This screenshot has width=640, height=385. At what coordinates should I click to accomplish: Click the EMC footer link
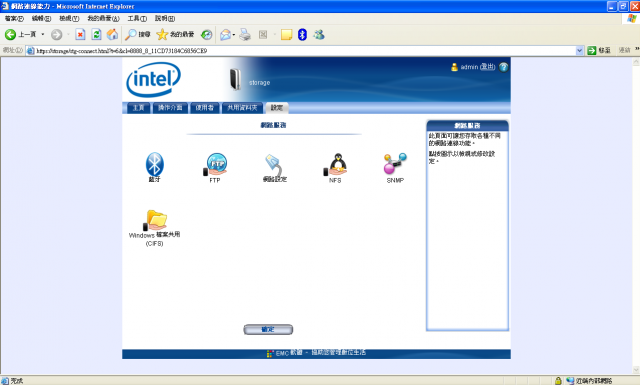point(316,353)
